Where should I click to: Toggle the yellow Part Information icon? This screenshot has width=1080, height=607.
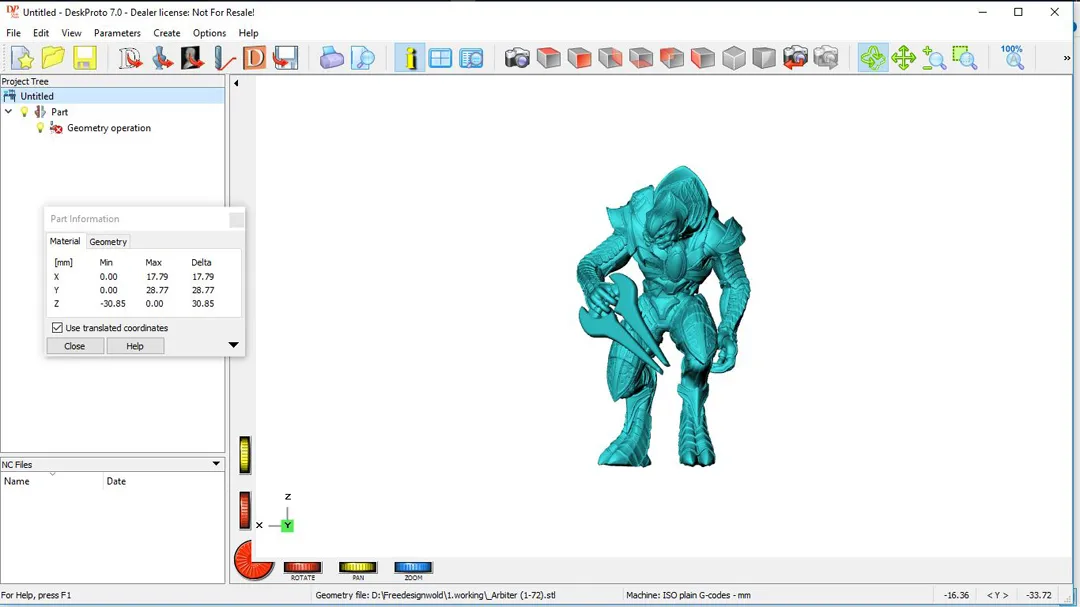410,58
